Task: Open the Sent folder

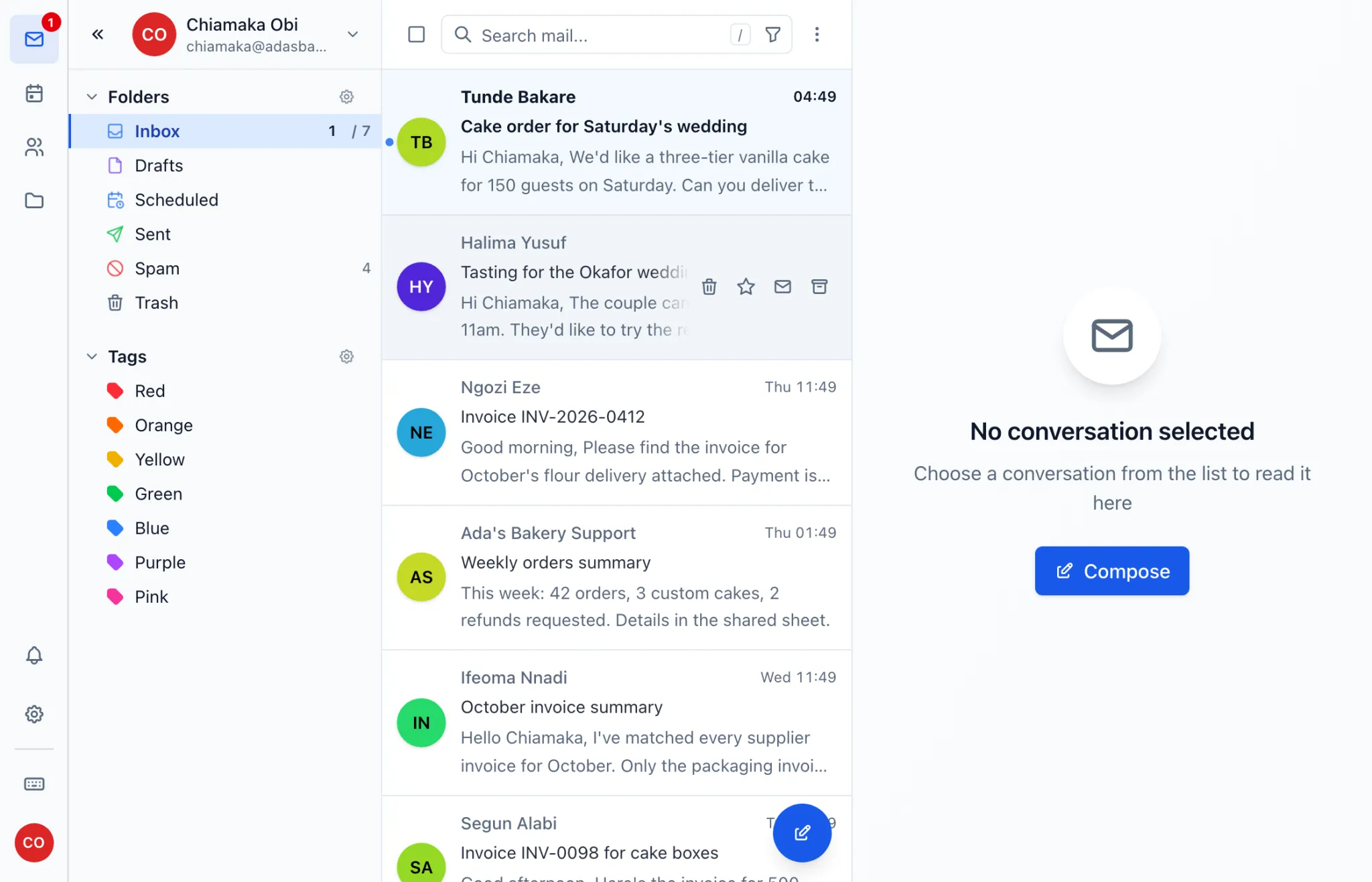Action: pyautogui.click(x=226, y=234)
